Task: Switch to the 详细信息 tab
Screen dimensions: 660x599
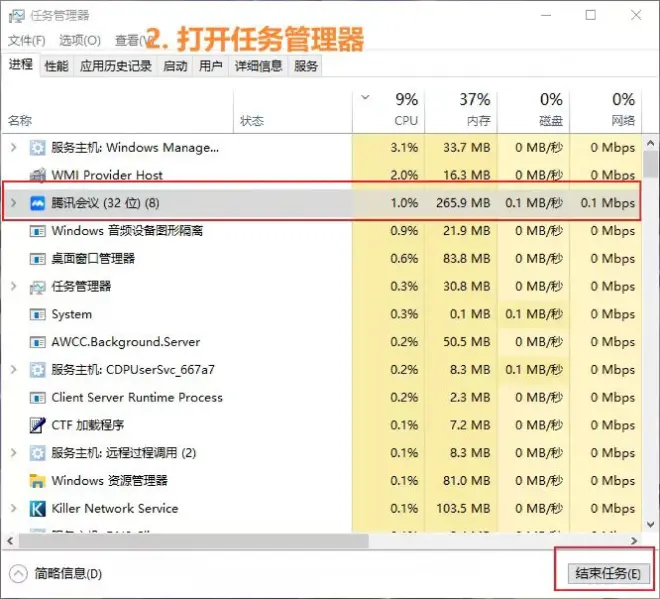Action: [x=258, y=66]
